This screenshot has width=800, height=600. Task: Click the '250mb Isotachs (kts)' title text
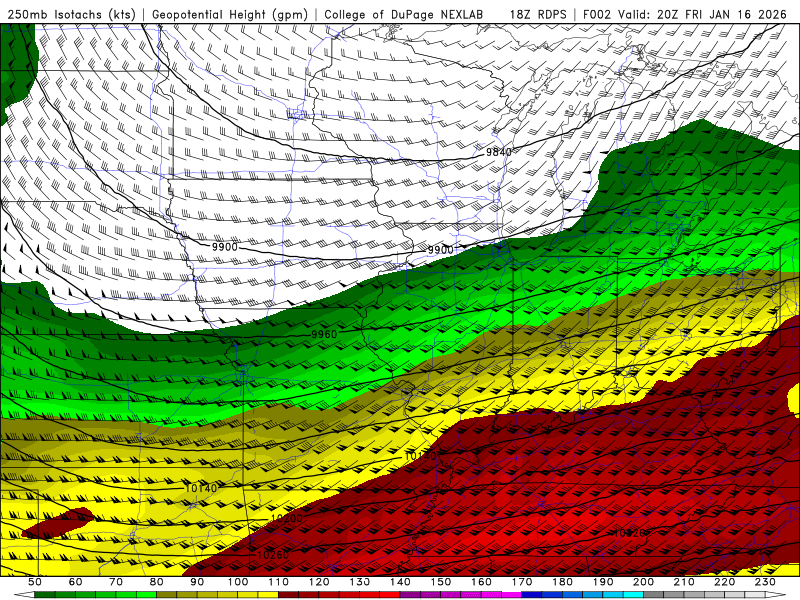71,14
